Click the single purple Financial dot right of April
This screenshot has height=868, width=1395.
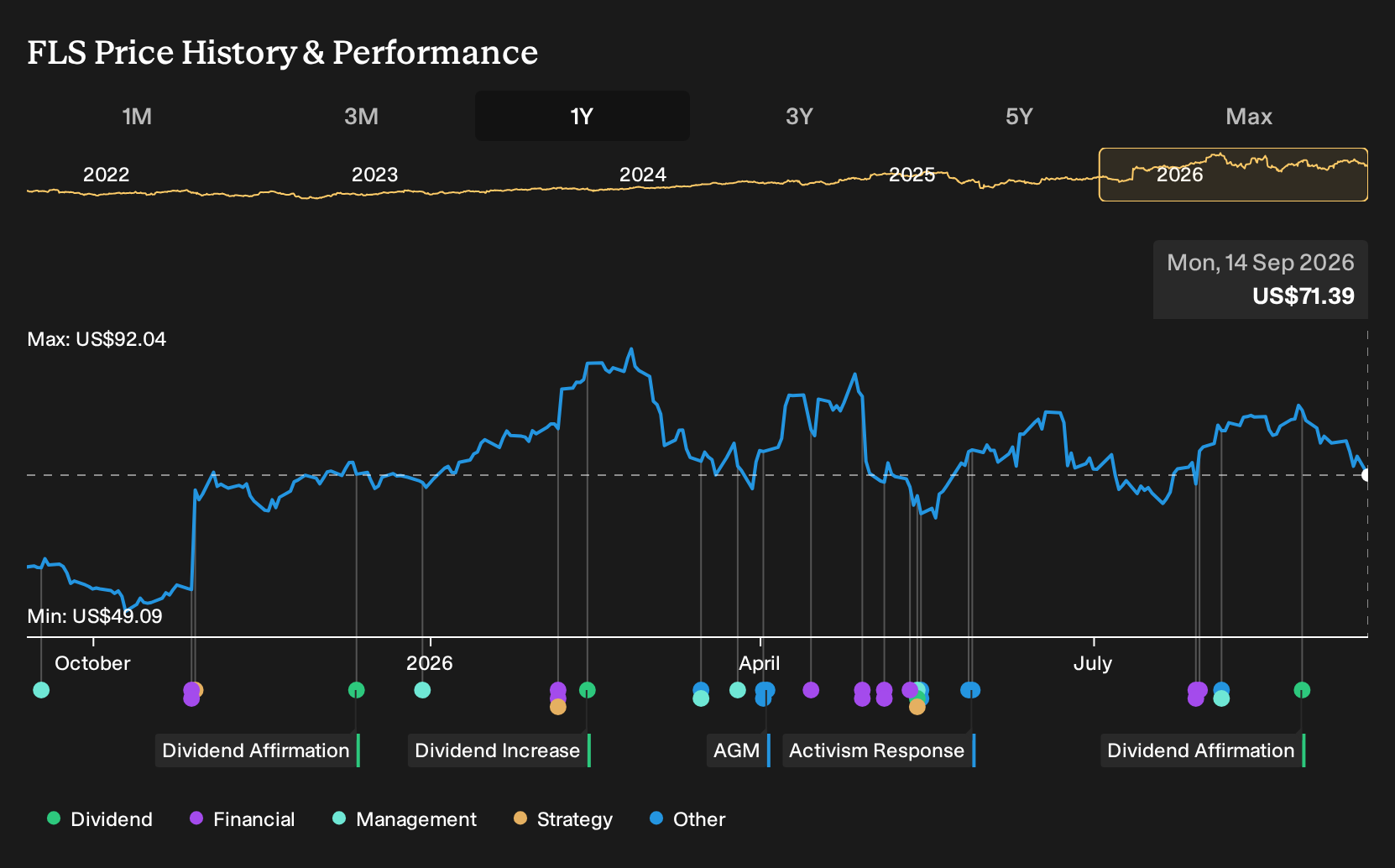tap(811, 690)
